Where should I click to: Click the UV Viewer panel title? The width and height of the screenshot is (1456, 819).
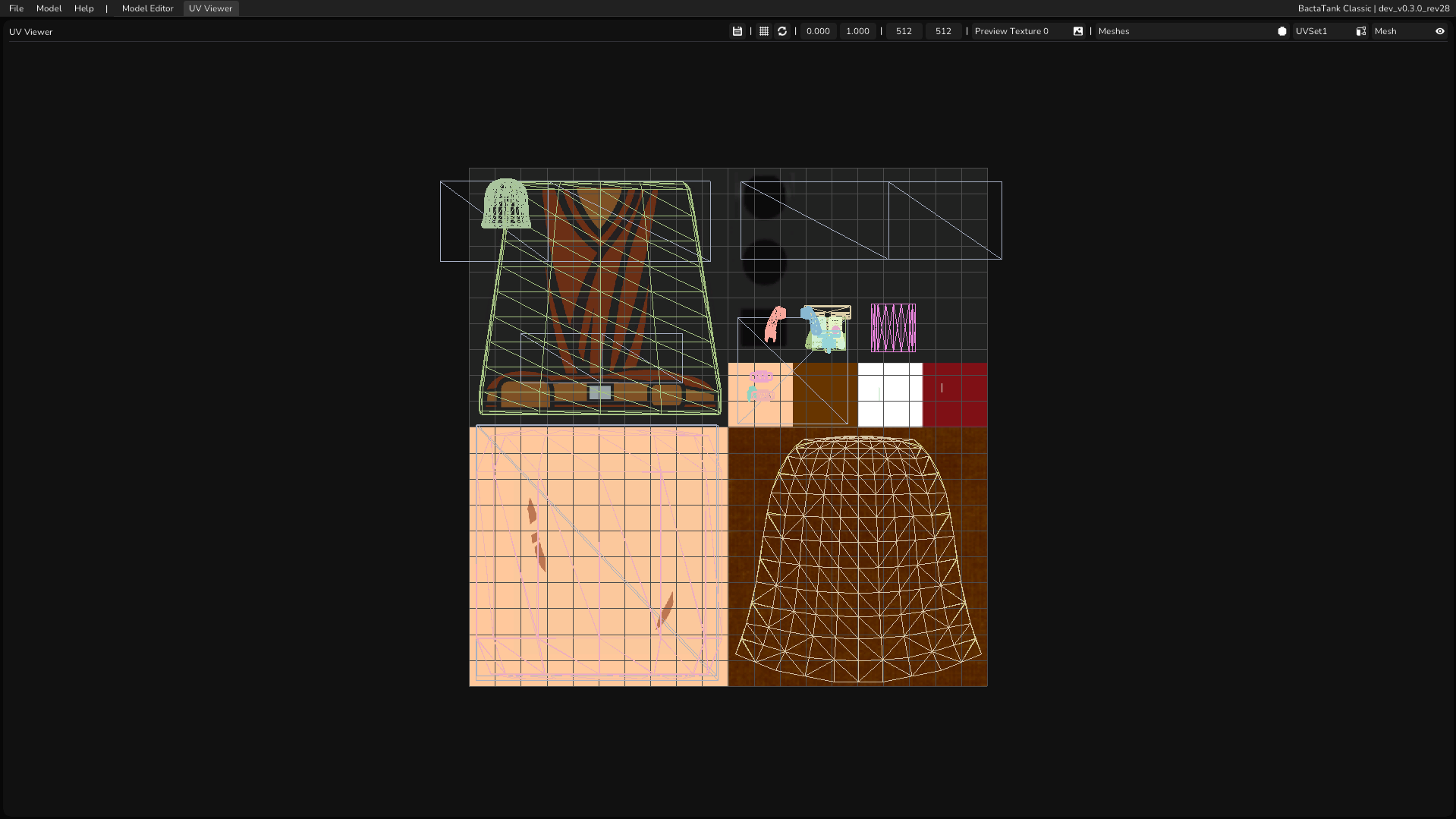tap(31, 32)
